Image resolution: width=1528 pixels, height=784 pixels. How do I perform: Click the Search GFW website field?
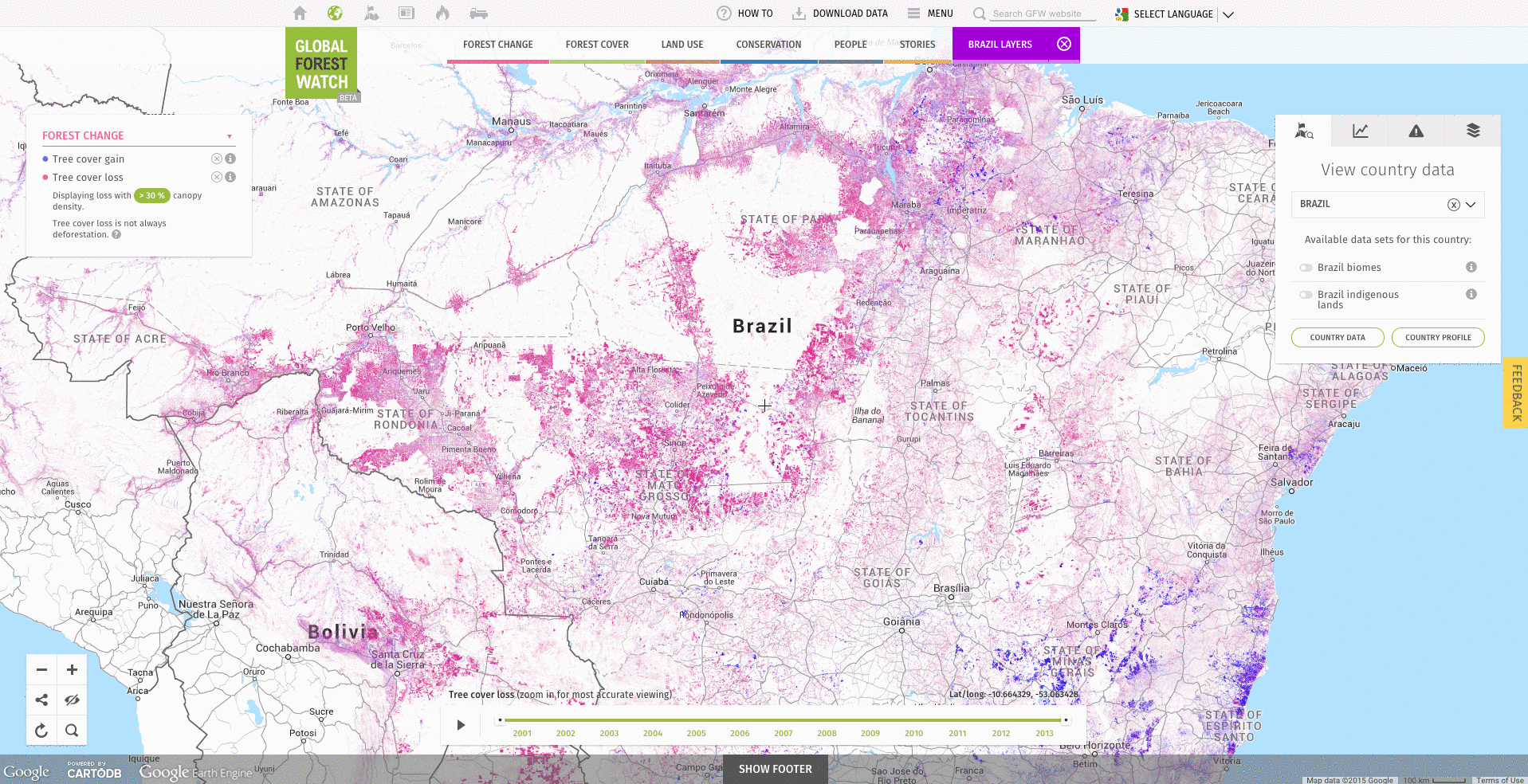click(1043, 14)
